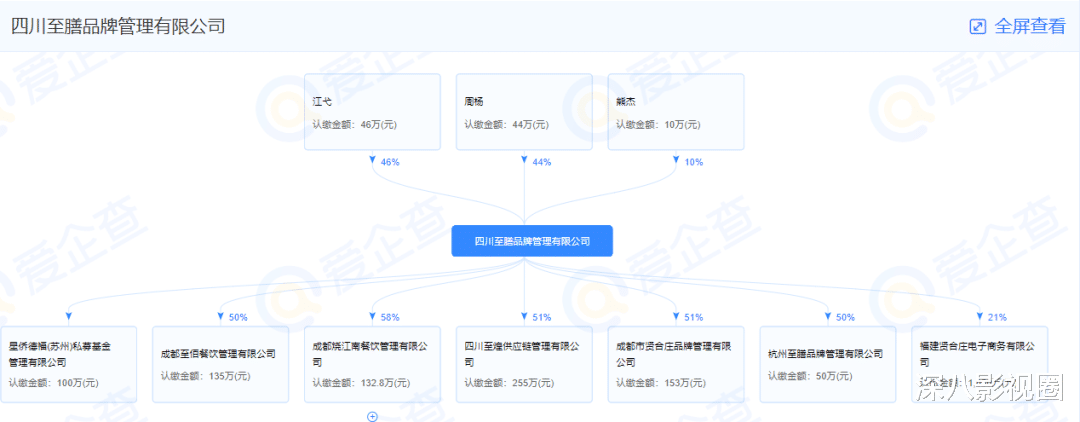Click 认缴金额: 50万(元) in 杭州至膳 card
The width and height of the screenshot is (1080, 422).
(x=810, y=376)
